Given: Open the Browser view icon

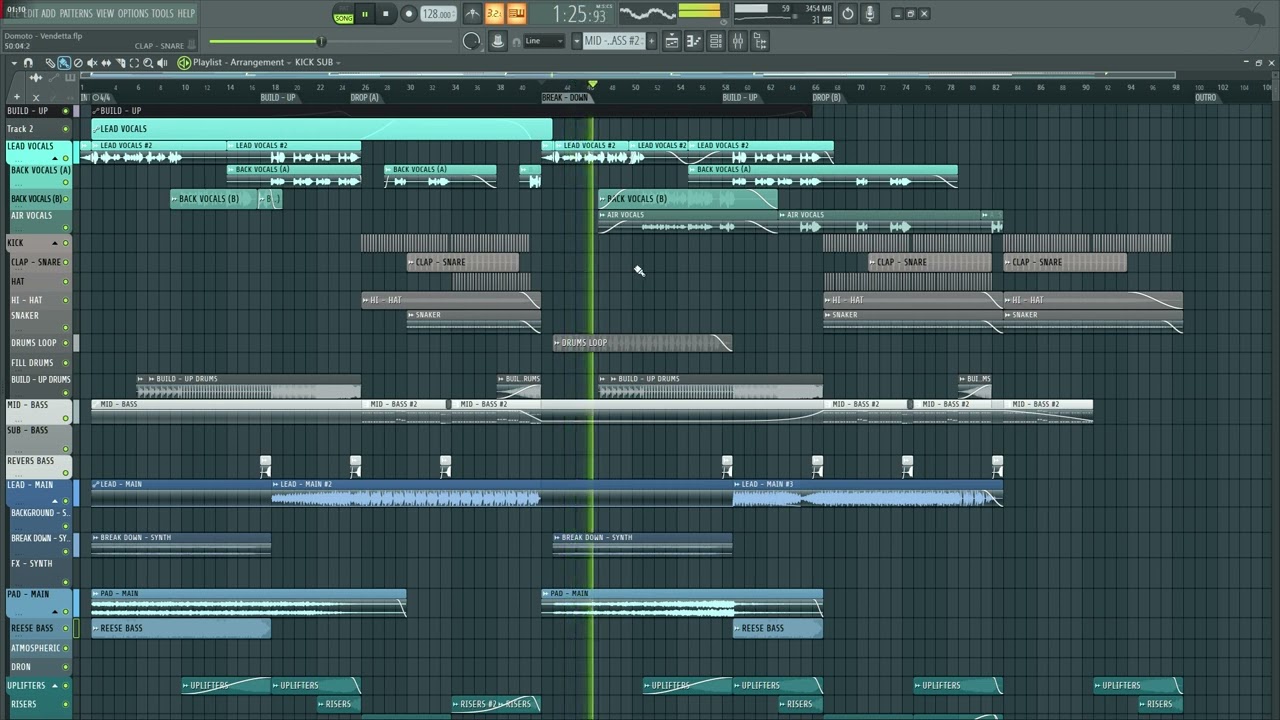Looking at the screenshot, I should pos(760,41).
